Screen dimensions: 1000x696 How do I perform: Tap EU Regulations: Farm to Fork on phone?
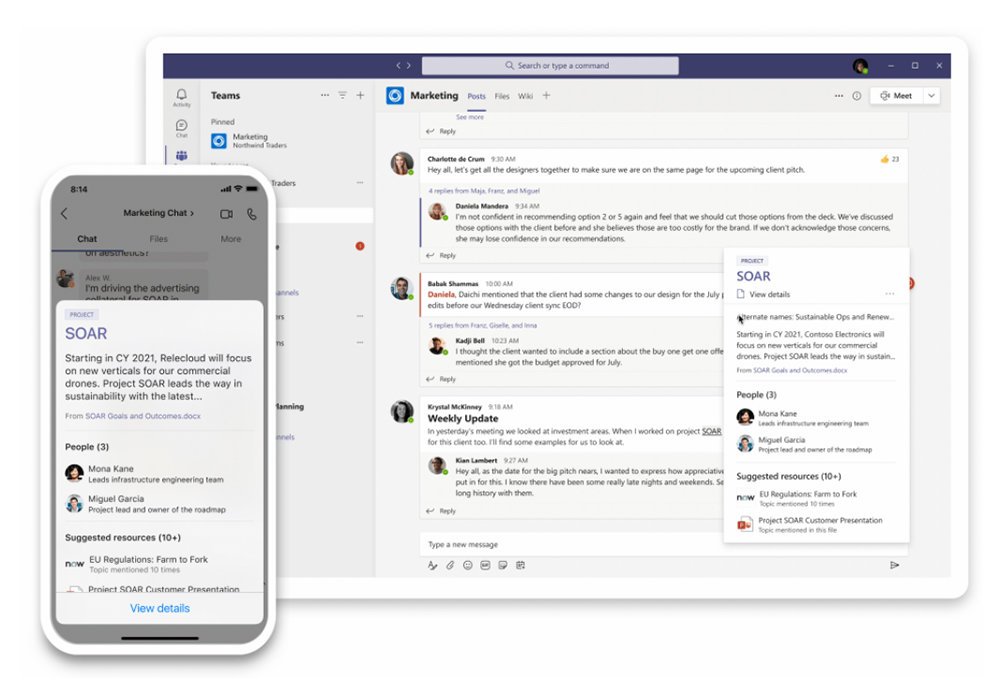tap(158, 564)
